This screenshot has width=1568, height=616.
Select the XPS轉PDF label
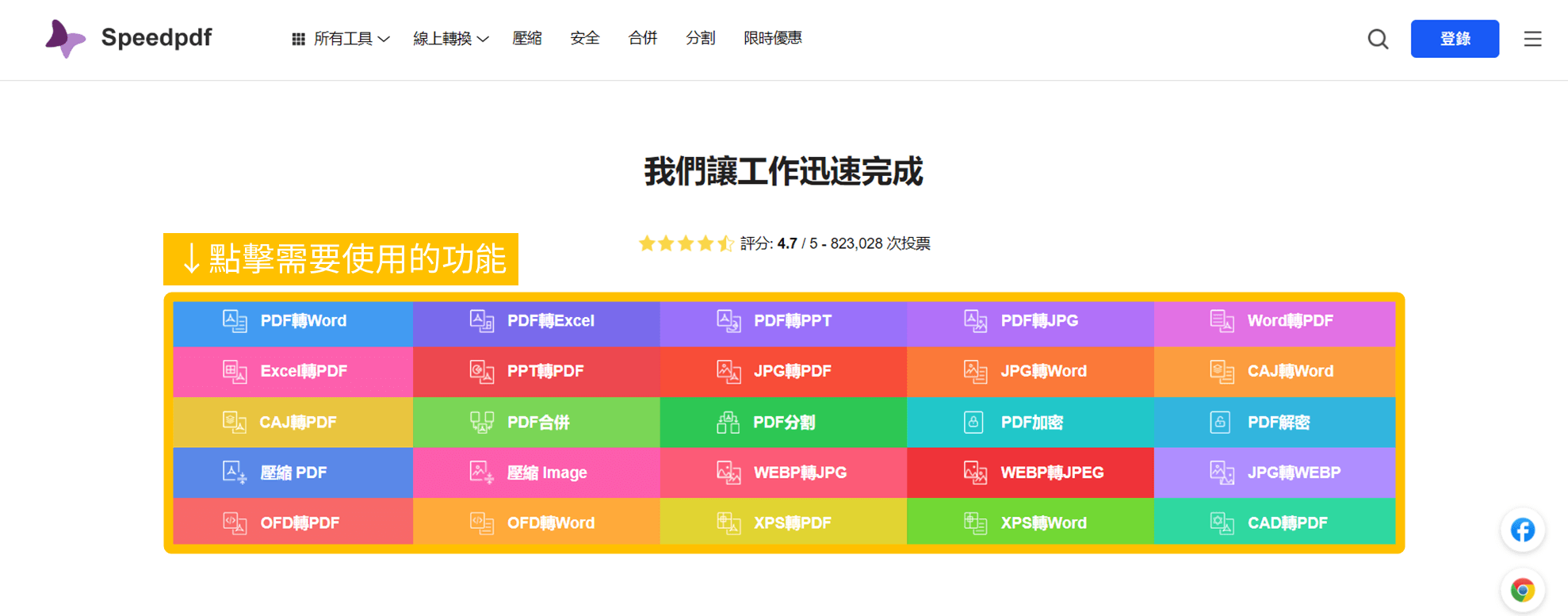793,523
